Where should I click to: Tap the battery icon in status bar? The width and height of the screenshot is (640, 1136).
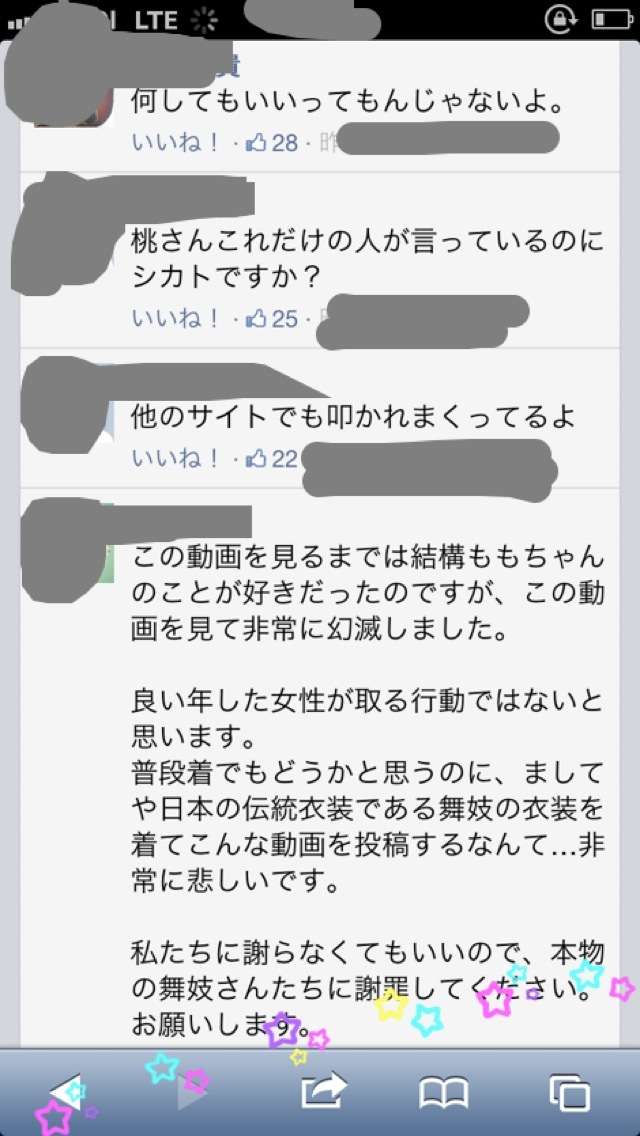coord(612,20)
